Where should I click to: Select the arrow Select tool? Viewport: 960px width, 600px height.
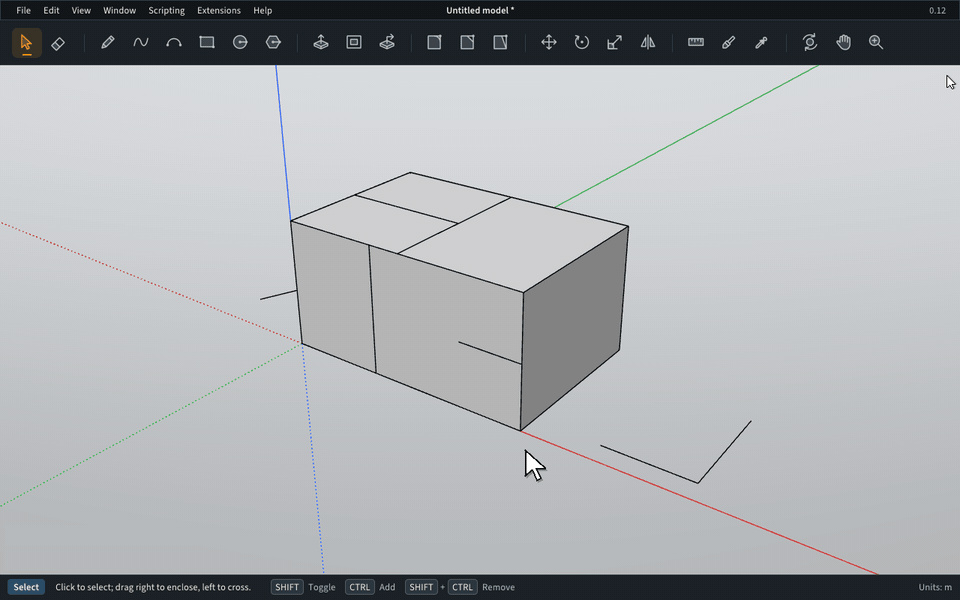coord(26,42)
